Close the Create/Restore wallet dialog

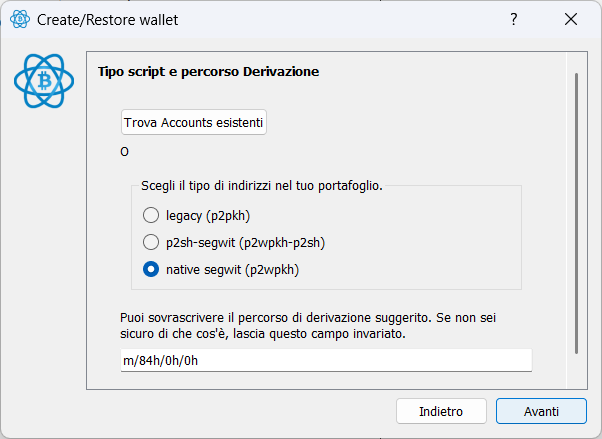click(571, 19)
